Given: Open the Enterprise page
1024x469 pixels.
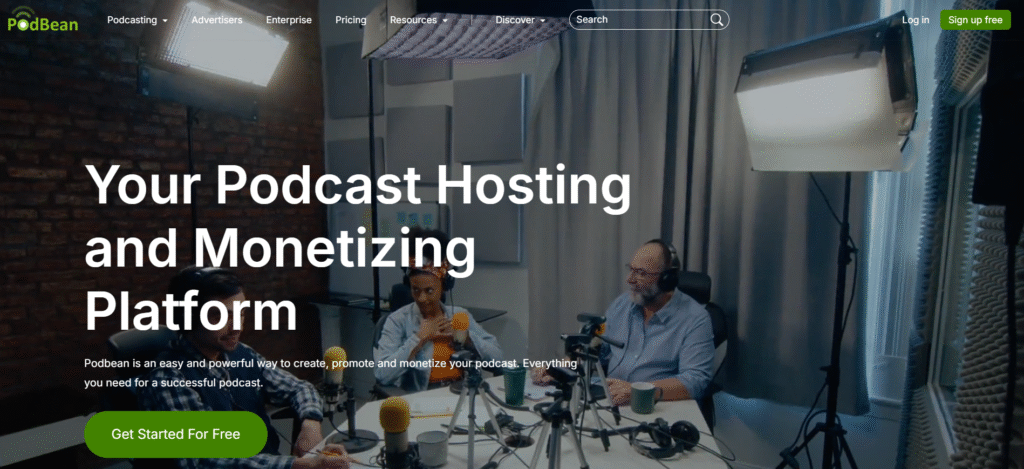Looking at the screenshot, I should [x=289, y=20].
